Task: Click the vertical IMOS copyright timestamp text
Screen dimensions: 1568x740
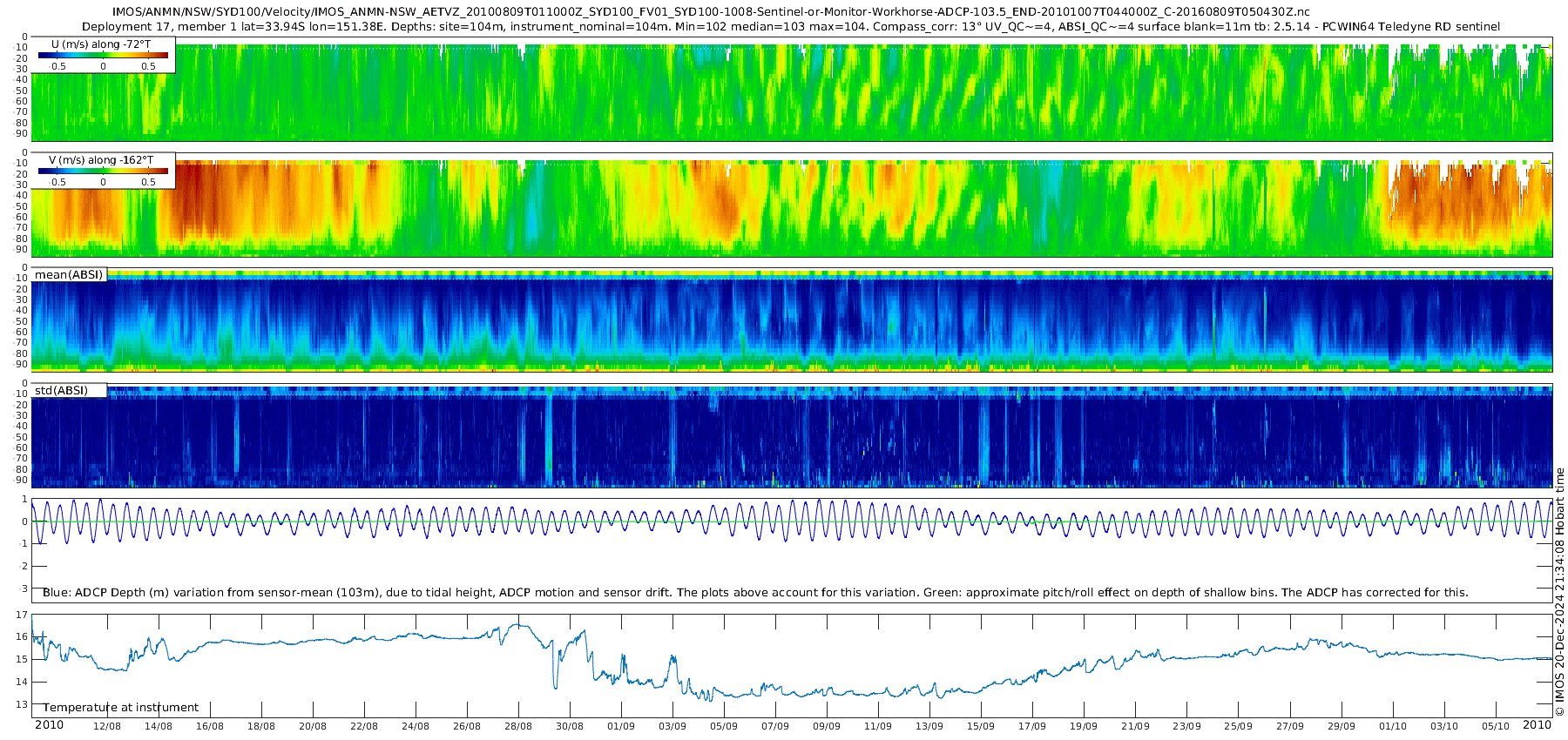Action: tap(1560, 592)
